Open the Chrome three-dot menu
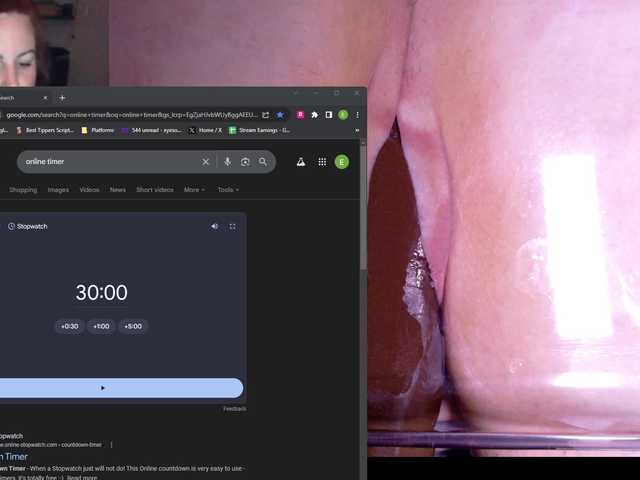Image resolution: width=640 pixels, height=480 pixels. pos(357,115)
